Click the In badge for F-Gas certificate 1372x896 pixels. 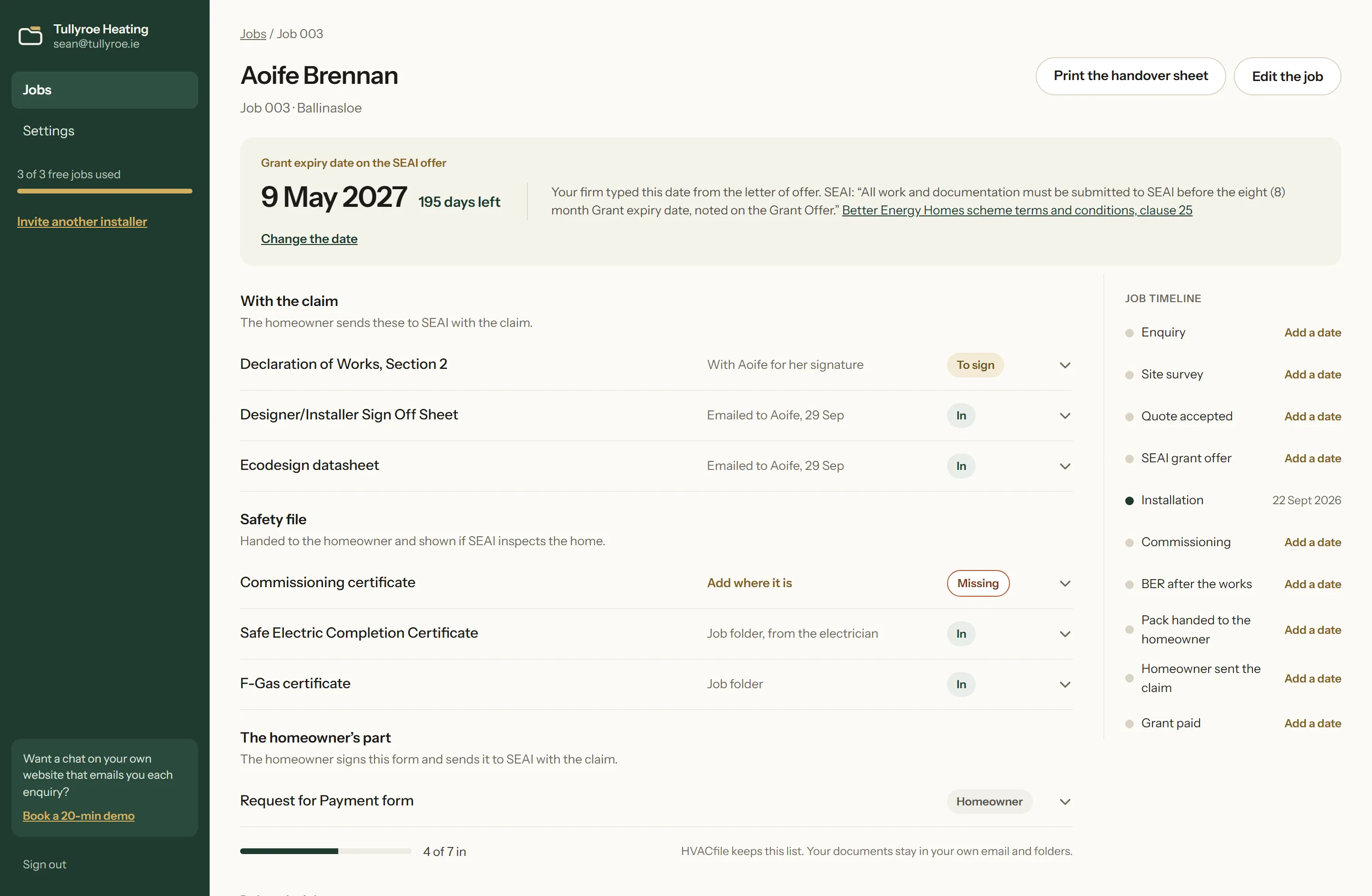tap(961, 684)
